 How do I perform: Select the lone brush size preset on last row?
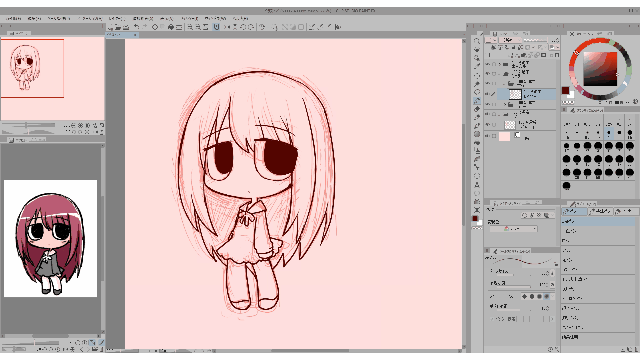coord(566,186)
